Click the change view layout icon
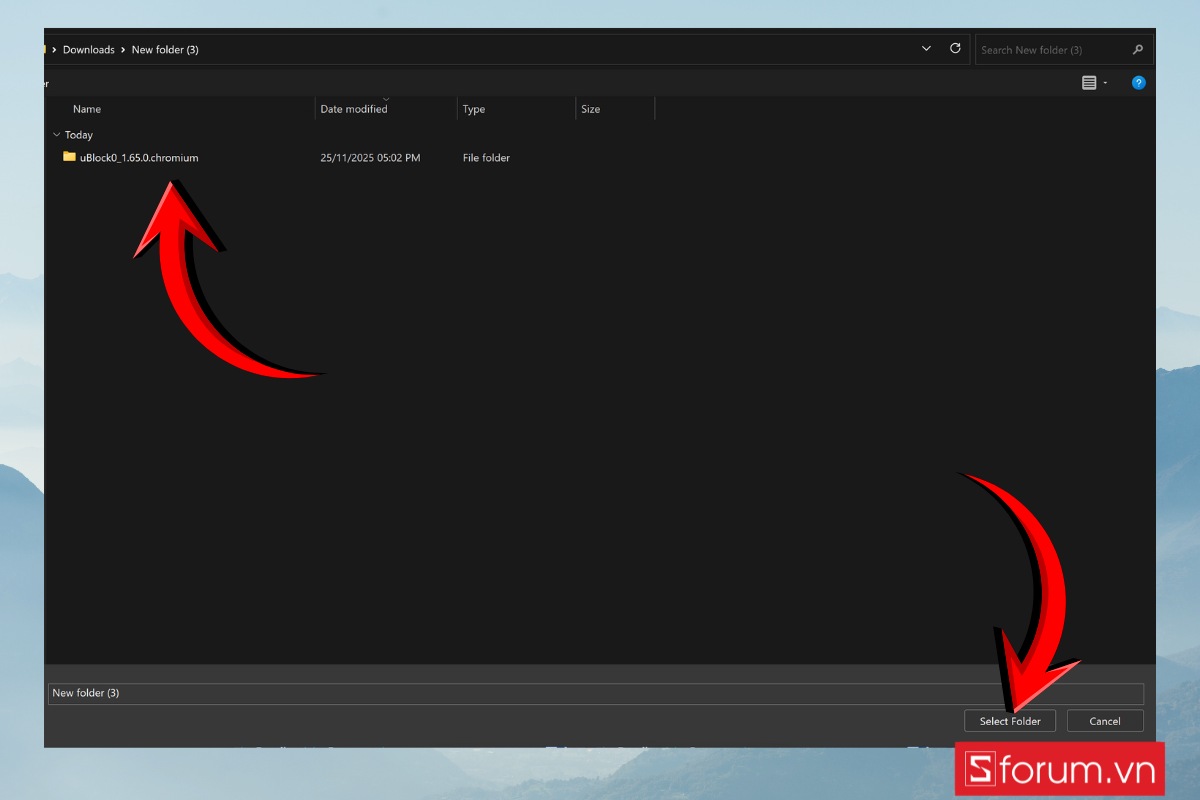This screenshot has height=800, width=1200. [1089, 83]
